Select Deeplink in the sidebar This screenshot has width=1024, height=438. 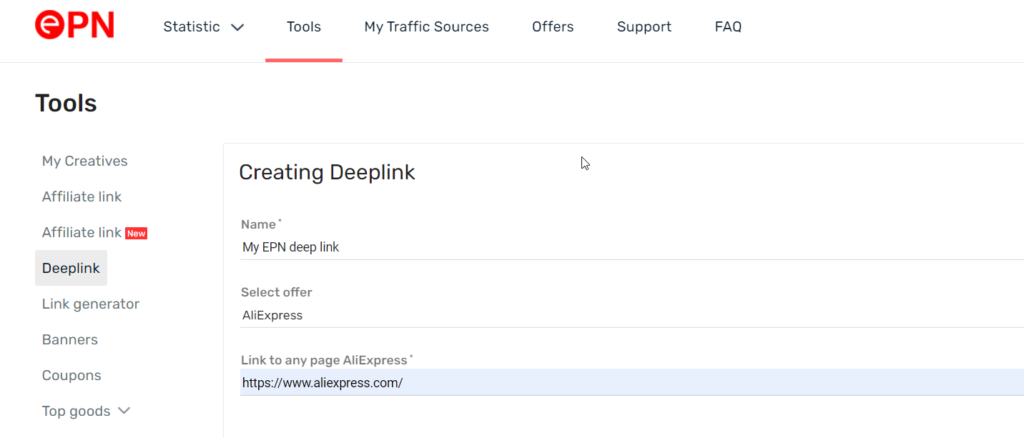click(71, 268)
